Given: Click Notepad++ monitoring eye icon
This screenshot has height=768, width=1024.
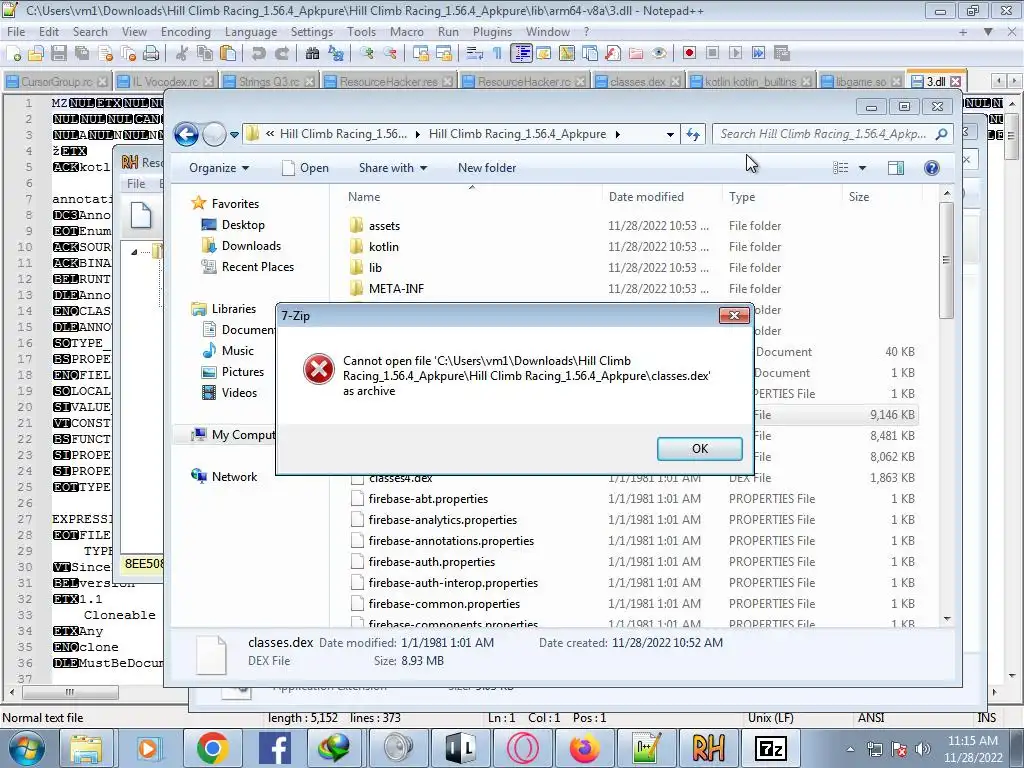Looking at the screenshot, I should click(659, 54).
